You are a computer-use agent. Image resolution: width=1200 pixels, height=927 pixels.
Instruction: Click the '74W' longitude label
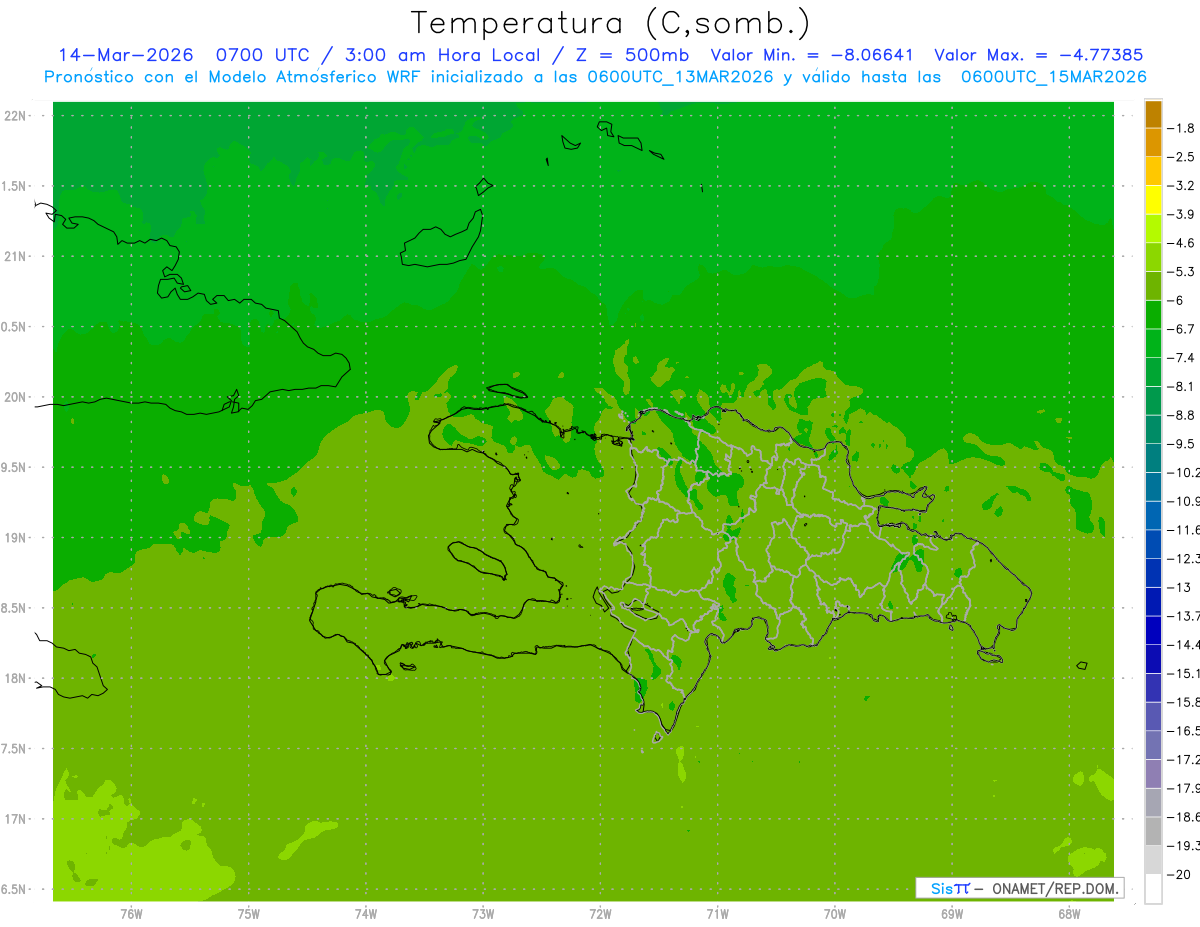365,913
